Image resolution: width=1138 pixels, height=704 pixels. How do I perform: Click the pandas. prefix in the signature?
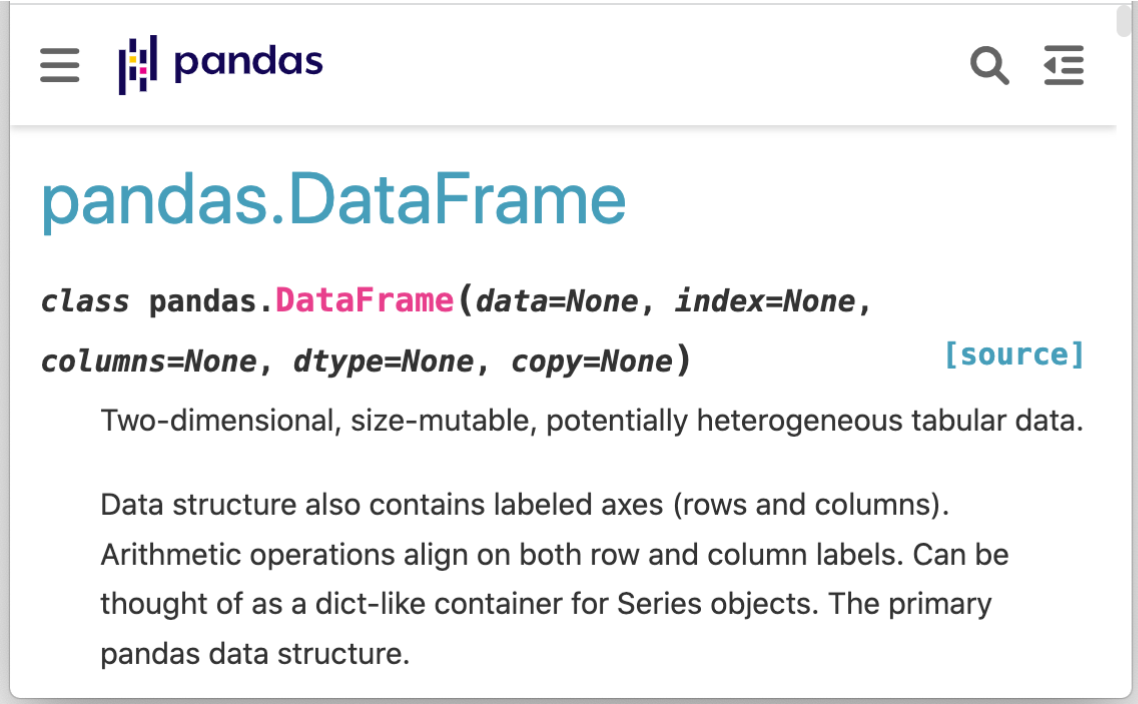click(211, 301)
